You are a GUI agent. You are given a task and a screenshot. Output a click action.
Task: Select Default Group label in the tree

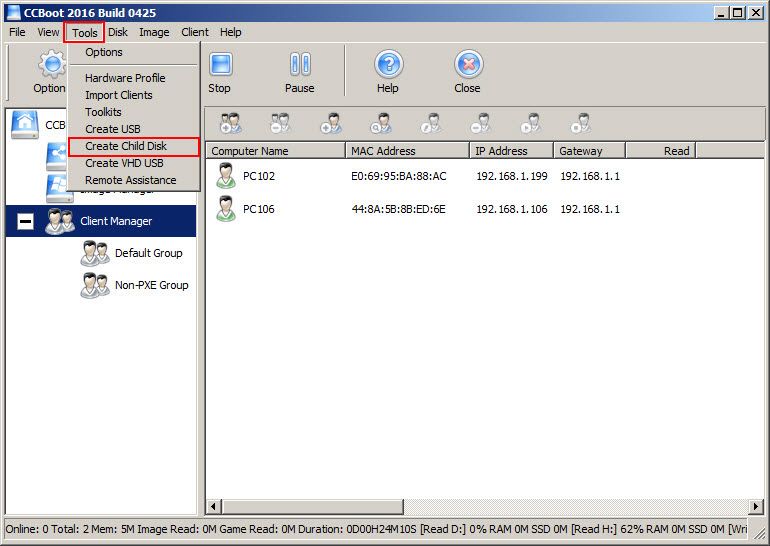coord(149,253)
